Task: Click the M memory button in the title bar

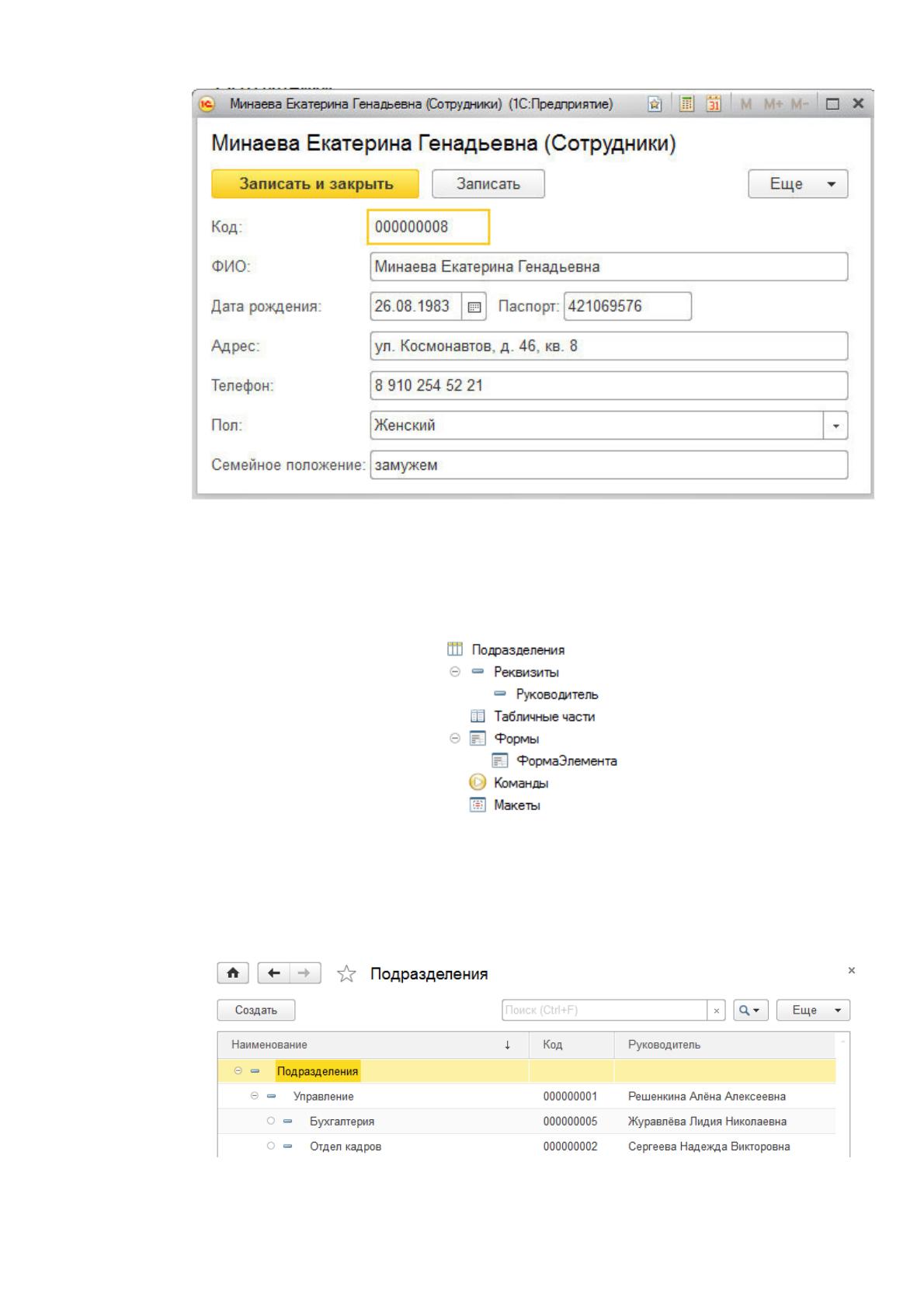Action: point(745,104)
